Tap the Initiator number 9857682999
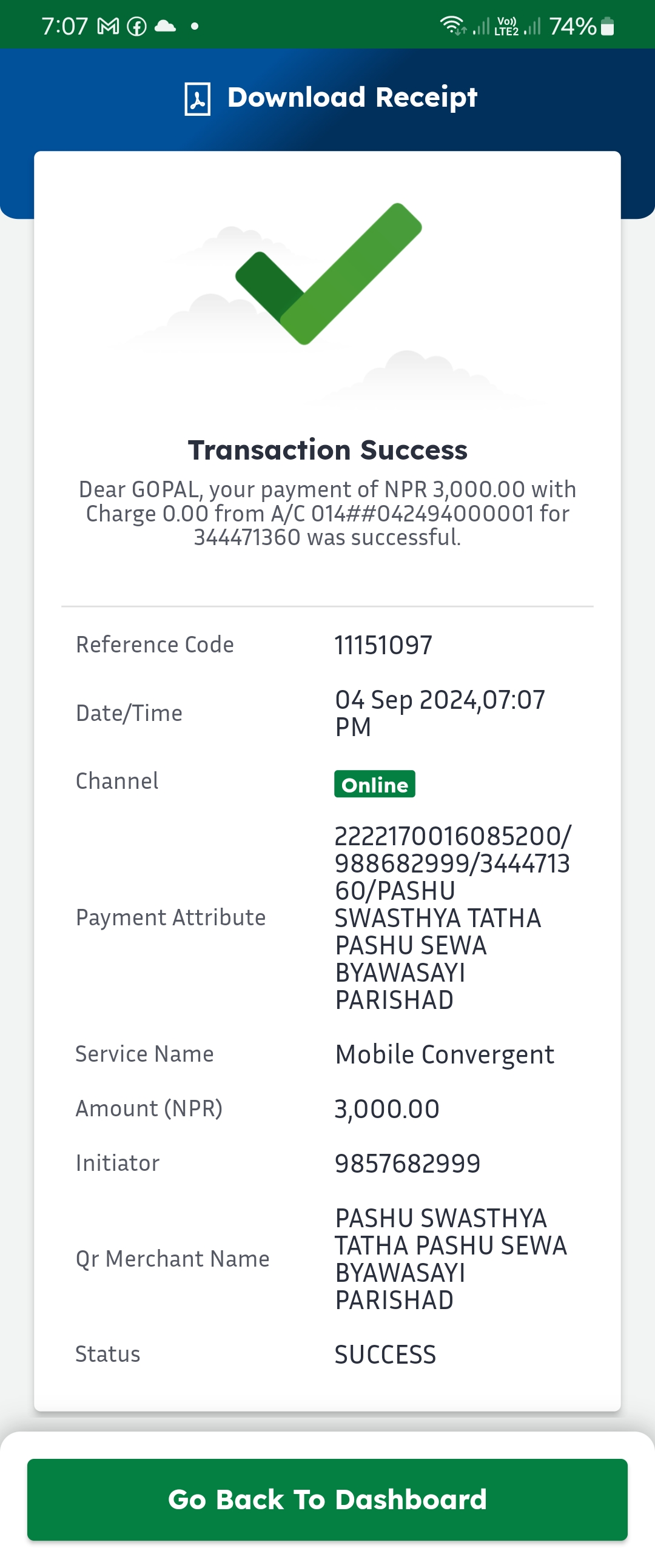This screenshot has width=655, height=1568. click(x=408, y=1163)
